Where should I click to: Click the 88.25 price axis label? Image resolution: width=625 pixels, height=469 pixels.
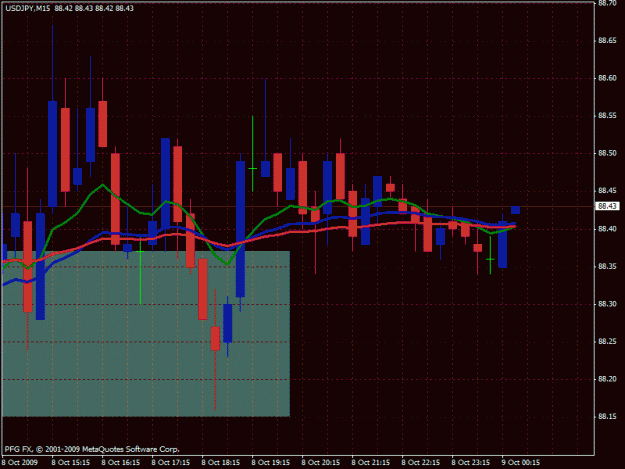(607, 342)
